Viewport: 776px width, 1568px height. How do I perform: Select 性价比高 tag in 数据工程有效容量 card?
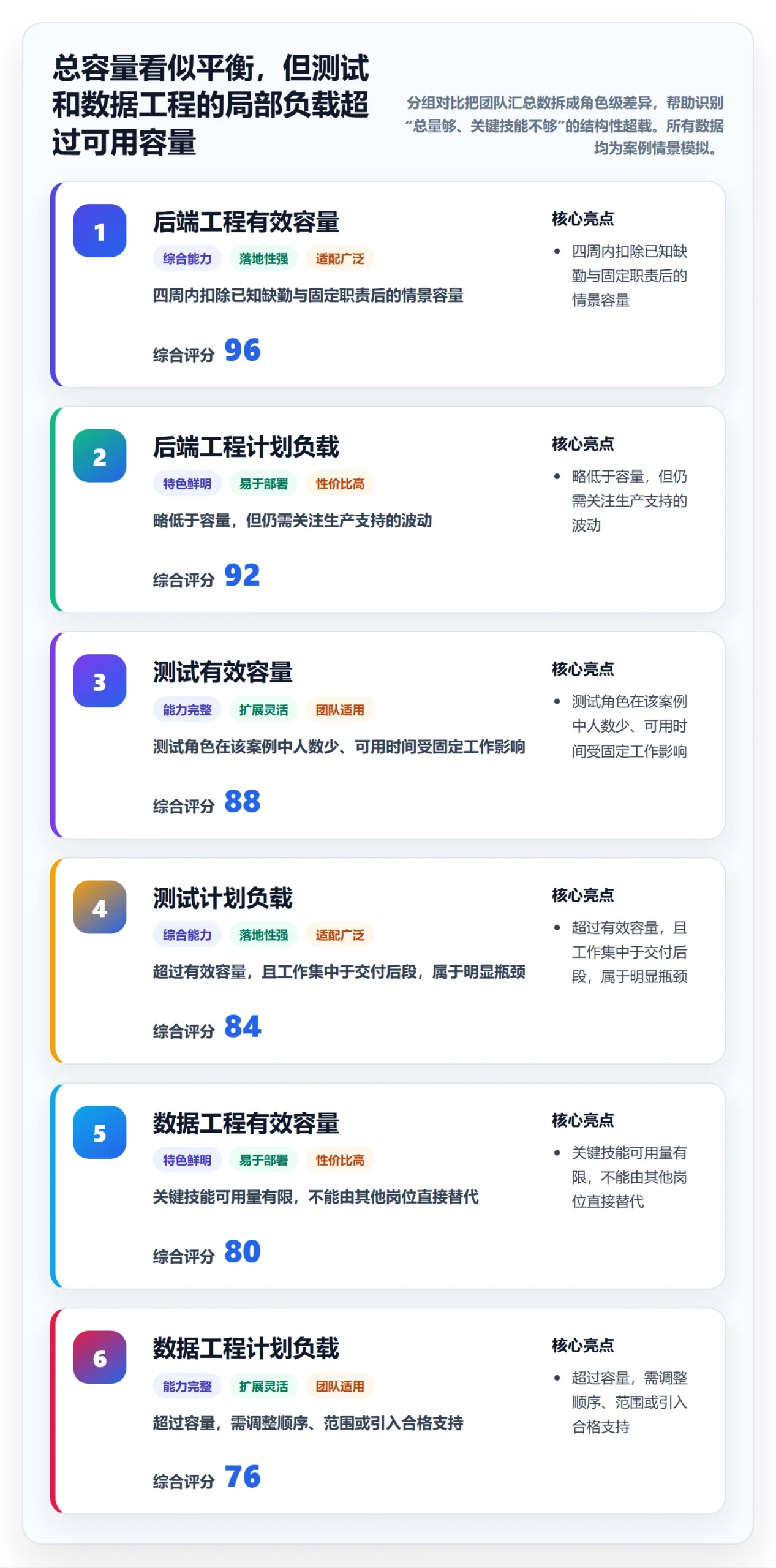coord(340,1160)
